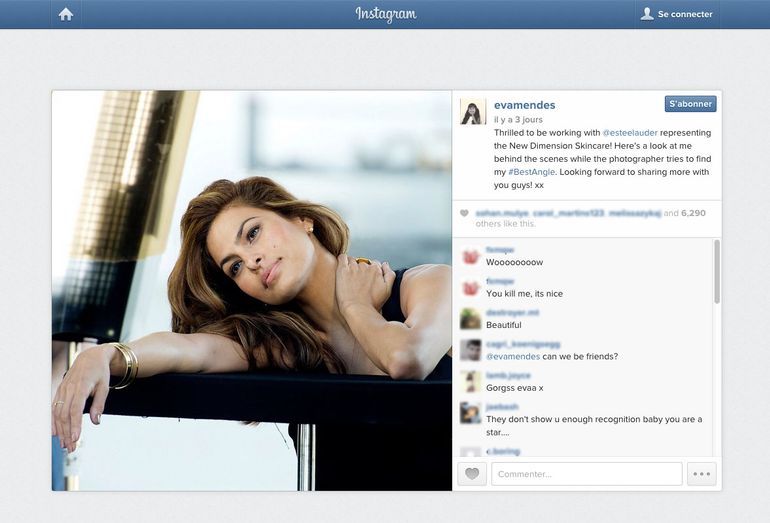Image resolution: width=770 pixels, height=523 pixels.
Task: Click the comments list scrollbar
Action: click(716, 272)
